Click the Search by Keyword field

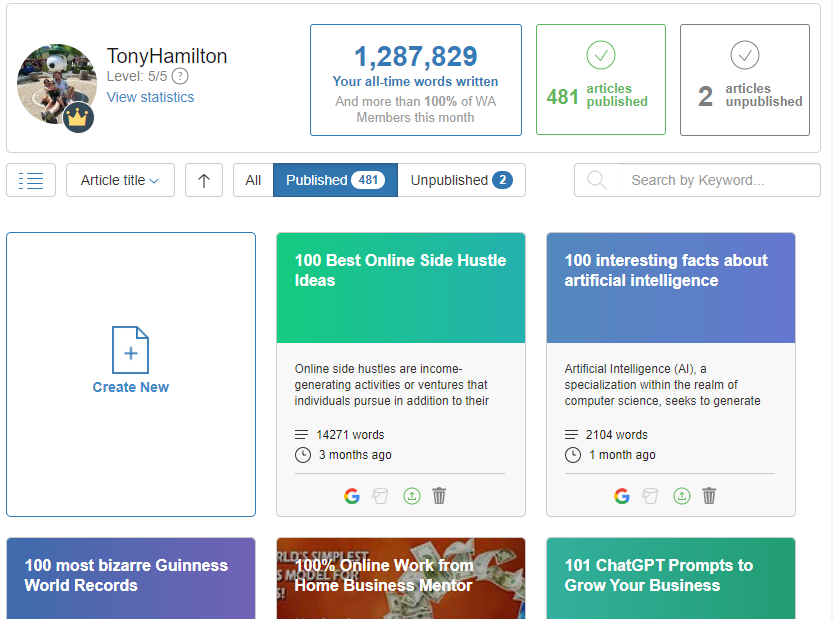point(710,180)
